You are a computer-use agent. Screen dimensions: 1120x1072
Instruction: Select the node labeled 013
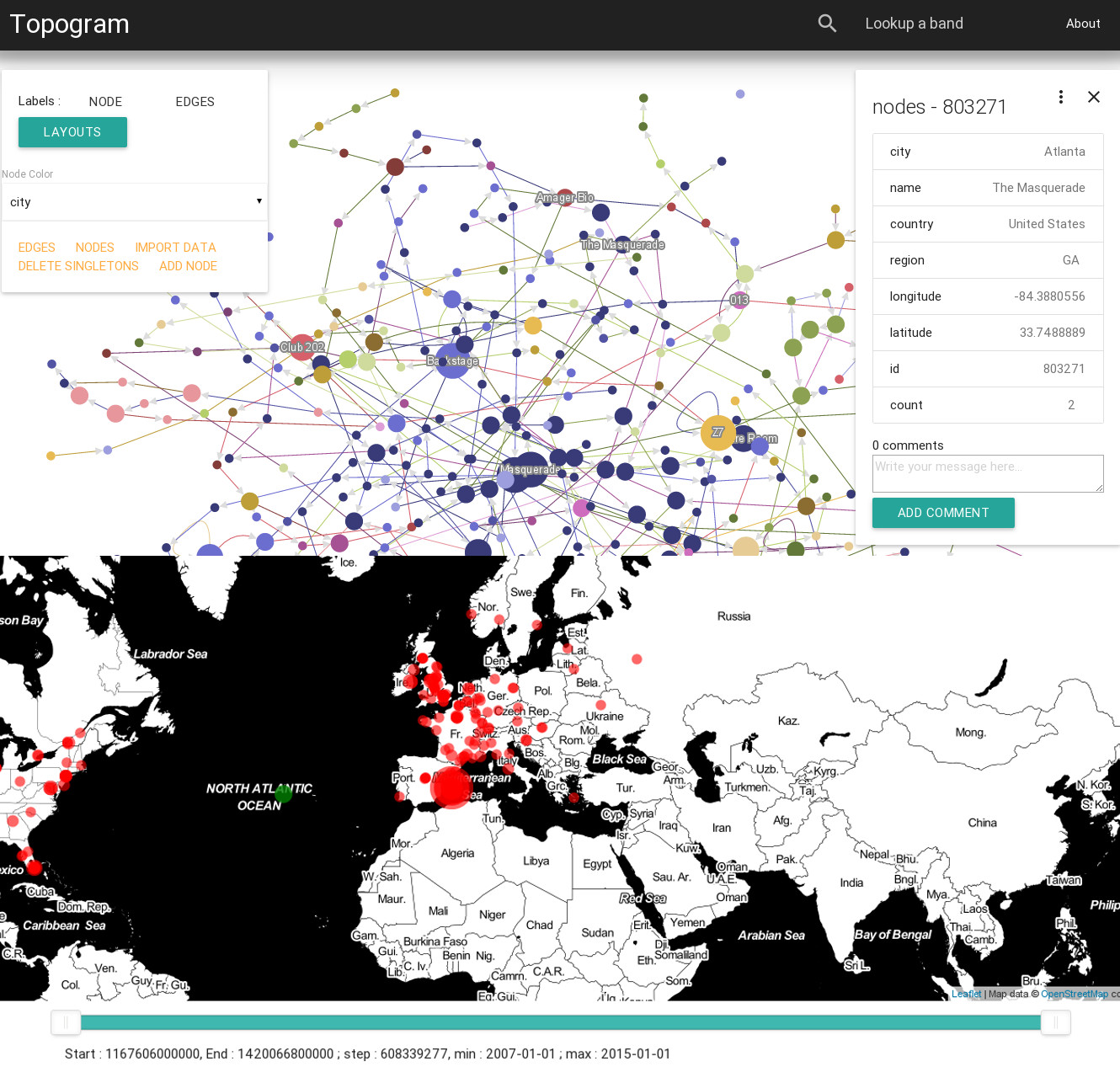[x=739, y=300]
